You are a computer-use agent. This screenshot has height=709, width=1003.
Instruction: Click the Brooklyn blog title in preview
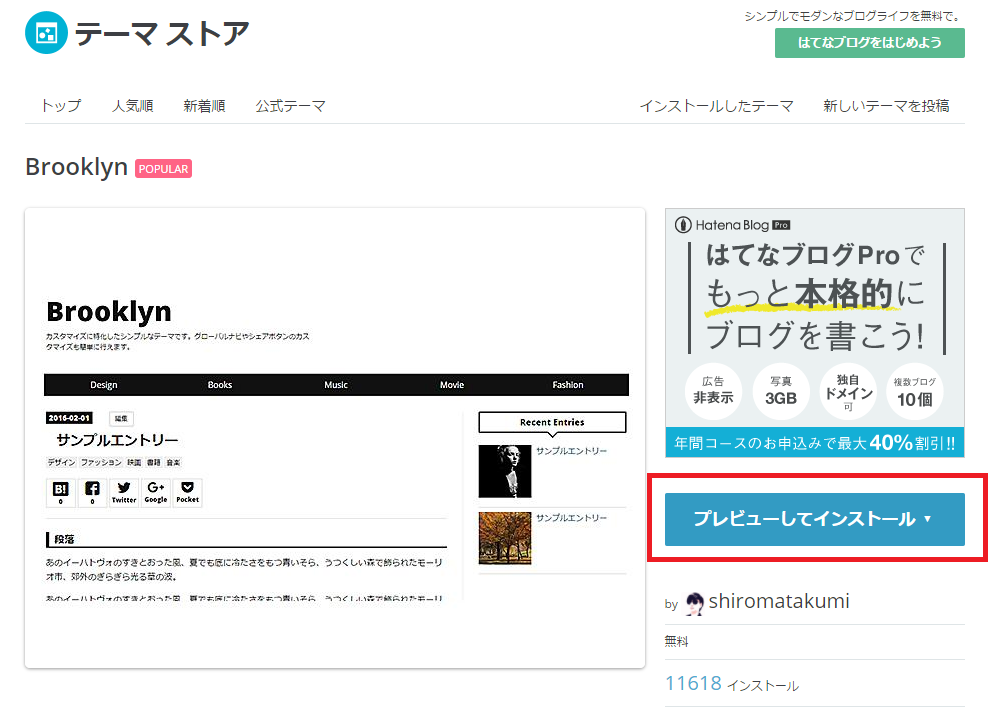pyautogui.click(x=109, y=312)
